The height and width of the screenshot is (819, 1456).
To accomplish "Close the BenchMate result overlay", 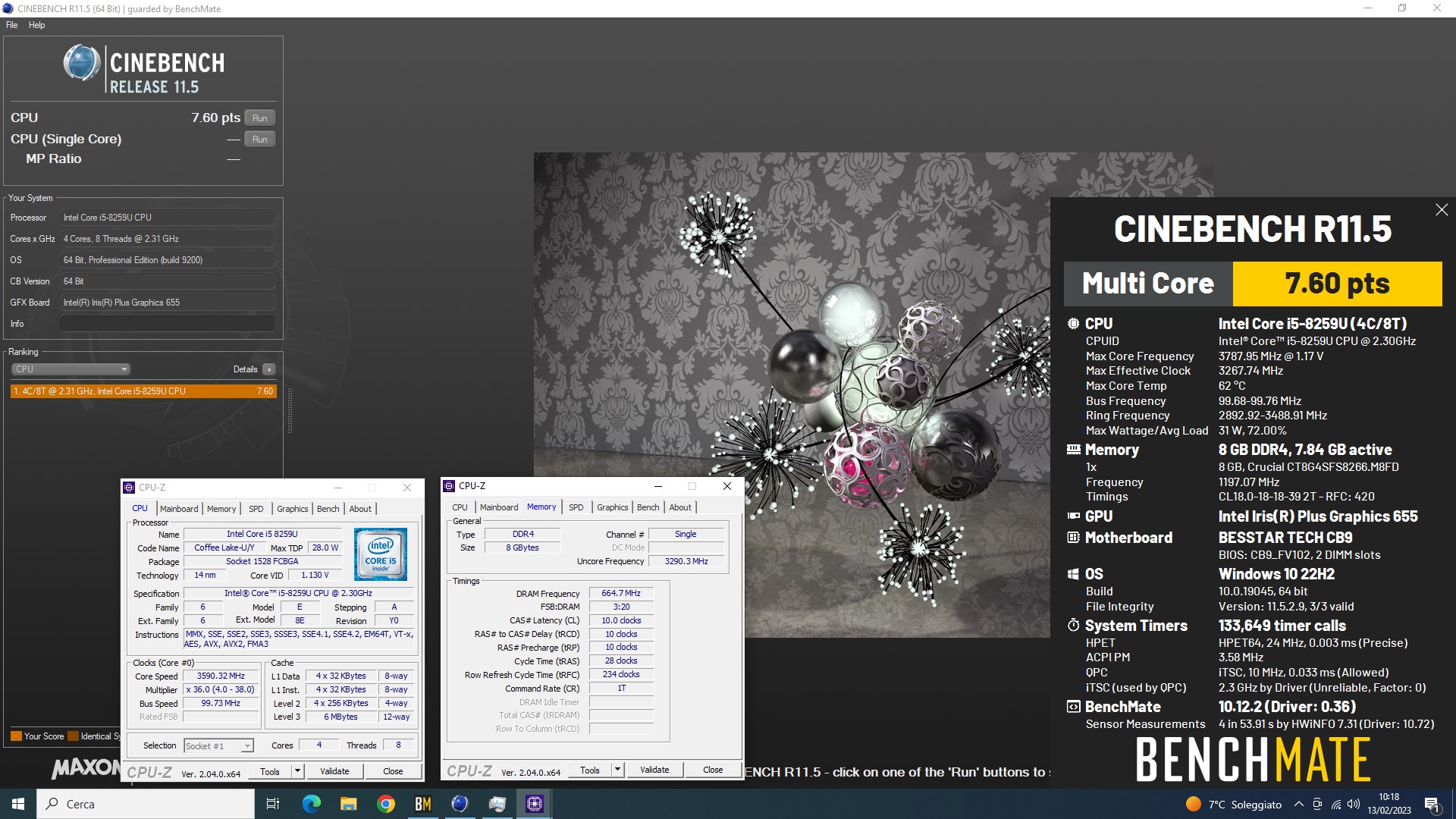I will click(1442, 210).
